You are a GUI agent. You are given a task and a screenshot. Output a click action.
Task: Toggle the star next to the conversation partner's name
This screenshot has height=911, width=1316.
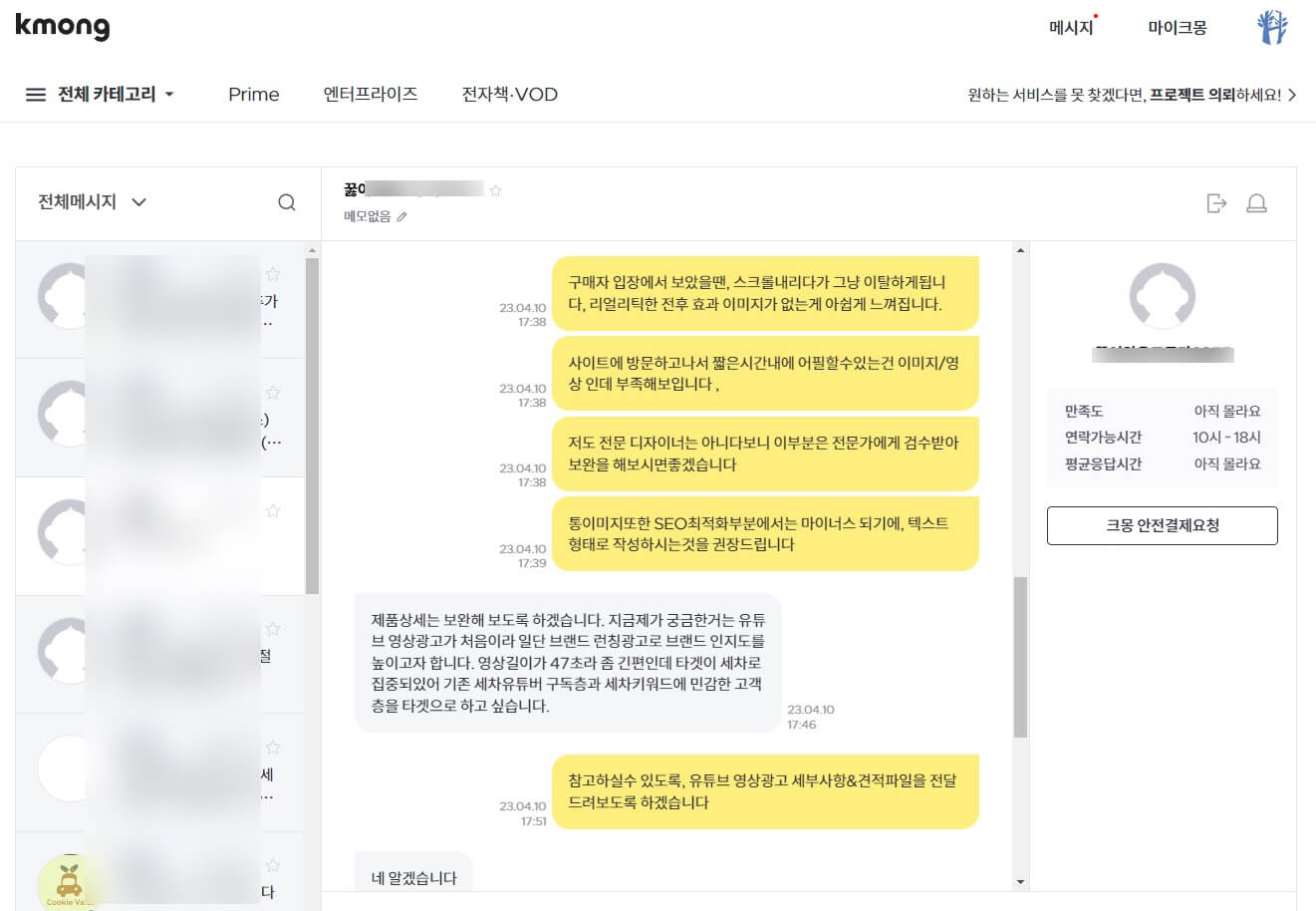495,189
